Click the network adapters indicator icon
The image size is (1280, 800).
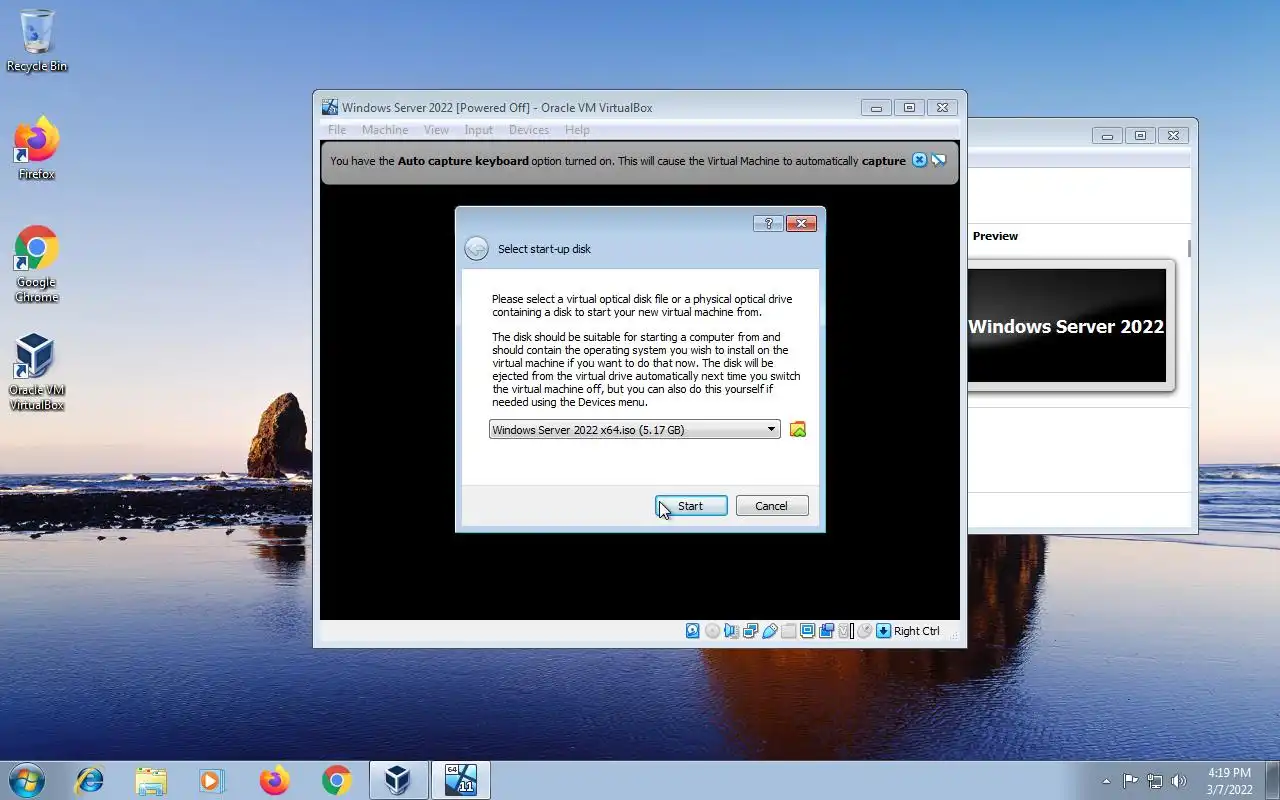[750, 631]
